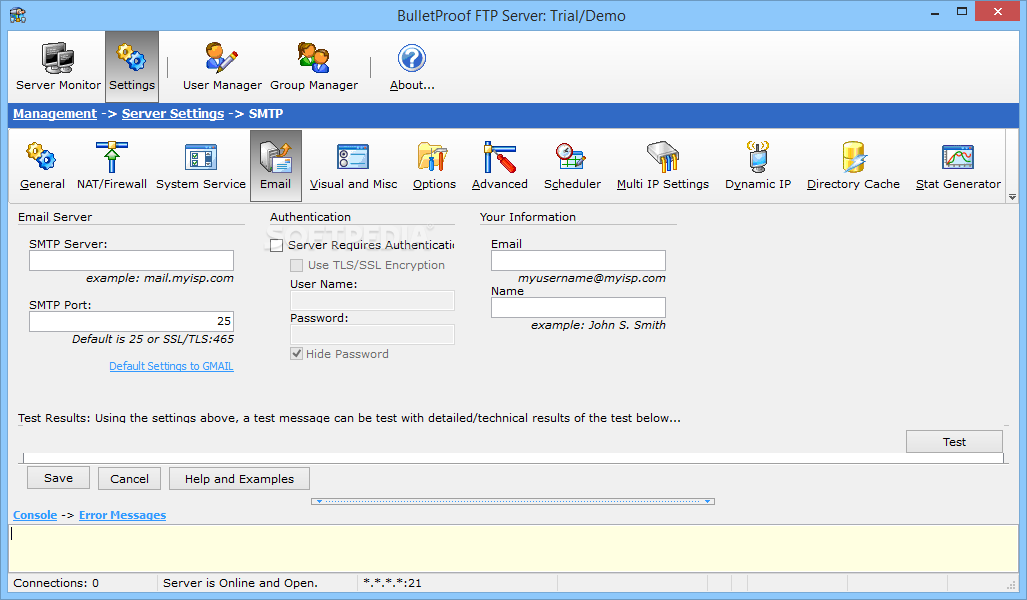Click the console panel splitter handle

tap(513, 502)
